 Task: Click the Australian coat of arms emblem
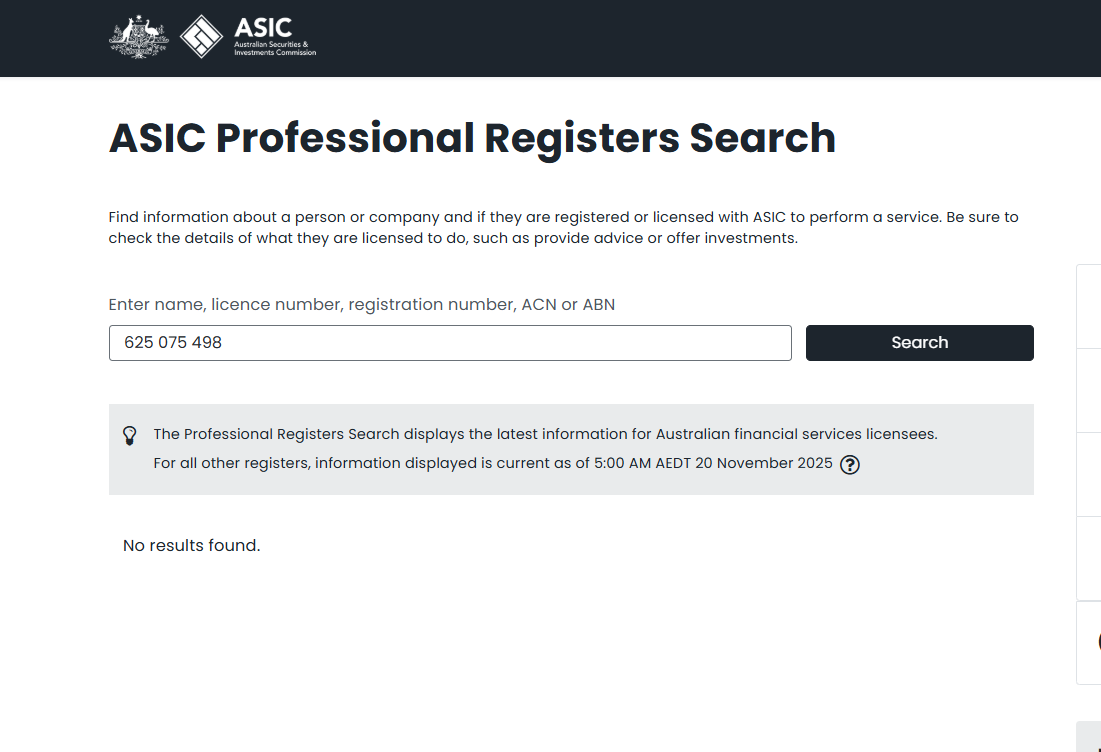pyautogui.click(x=139, y=37)
